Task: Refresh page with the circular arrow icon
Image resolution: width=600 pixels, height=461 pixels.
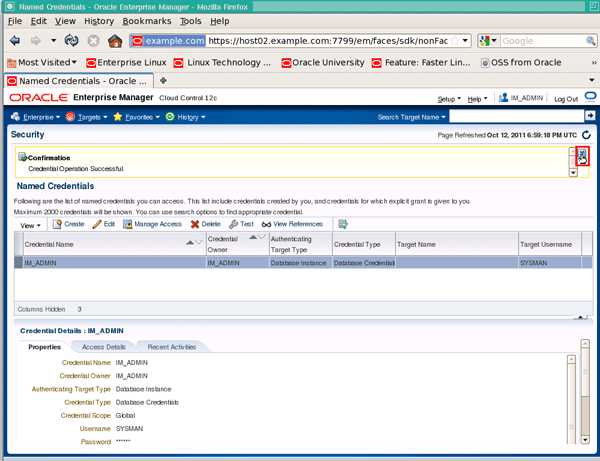Action: 586,135
